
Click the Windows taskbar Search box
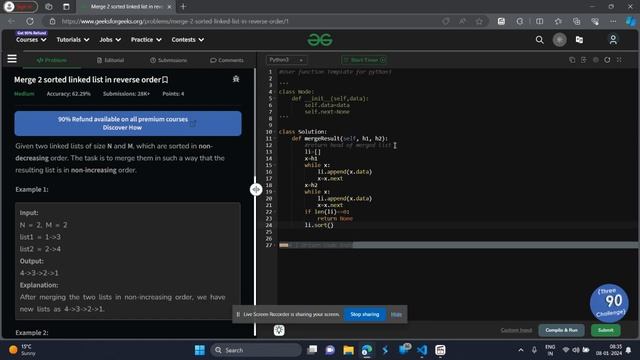(x=256, y=350)
